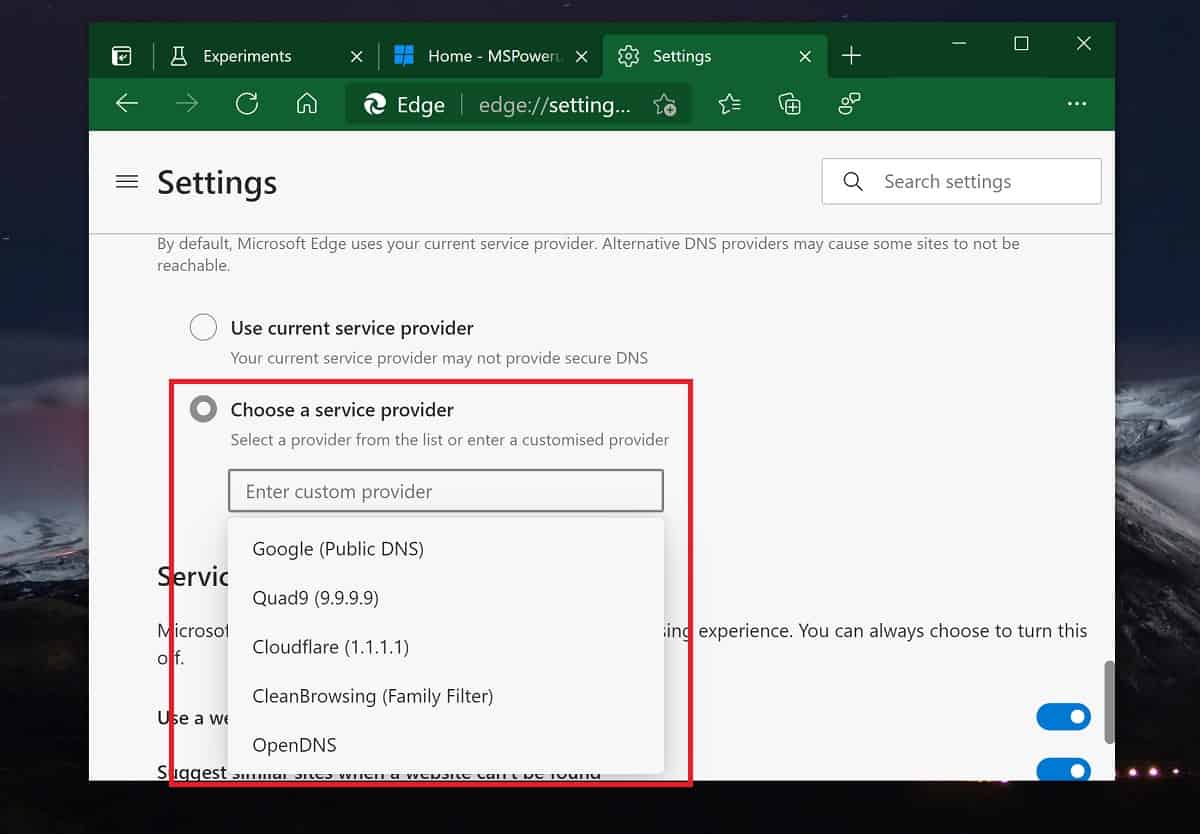Choose CleanBrowsing (Family Filter) from the list
This screenshot has width=1200, height=834.
click(446, 696)
